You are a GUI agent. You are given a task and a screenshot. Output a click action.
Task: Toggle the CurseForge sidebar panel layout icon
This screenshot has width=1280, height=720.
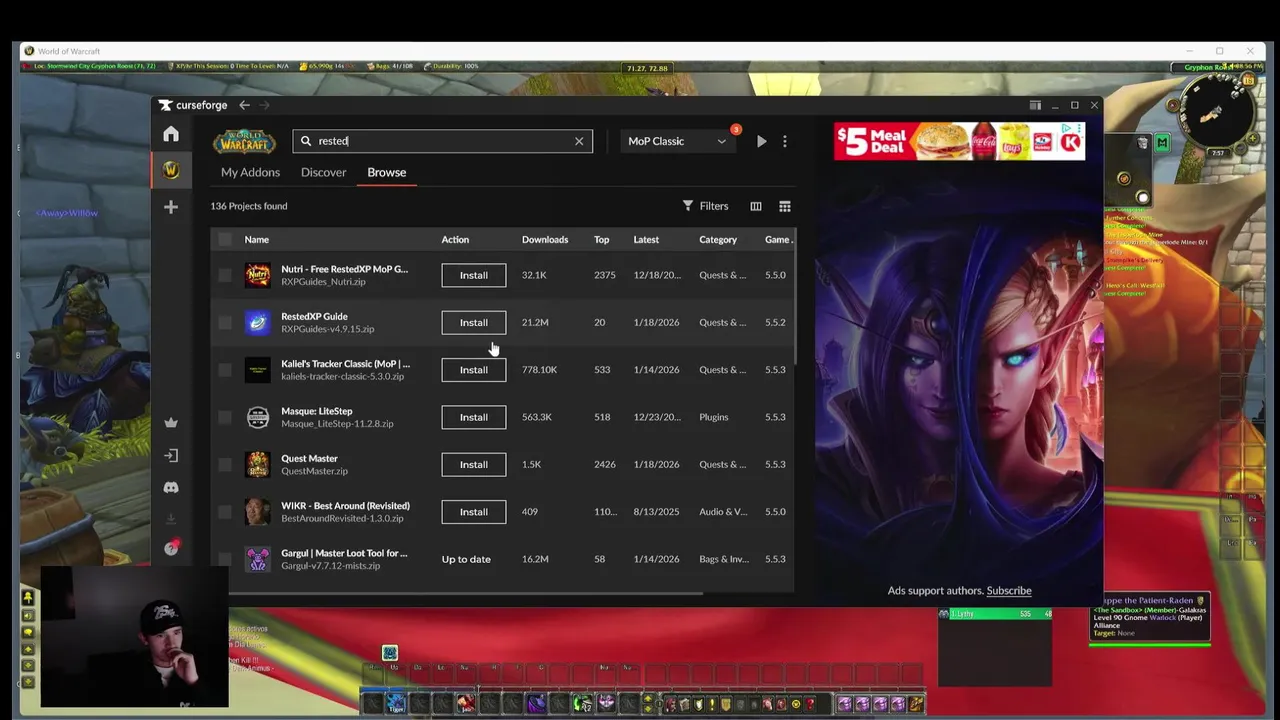[x=1035, y=105]
